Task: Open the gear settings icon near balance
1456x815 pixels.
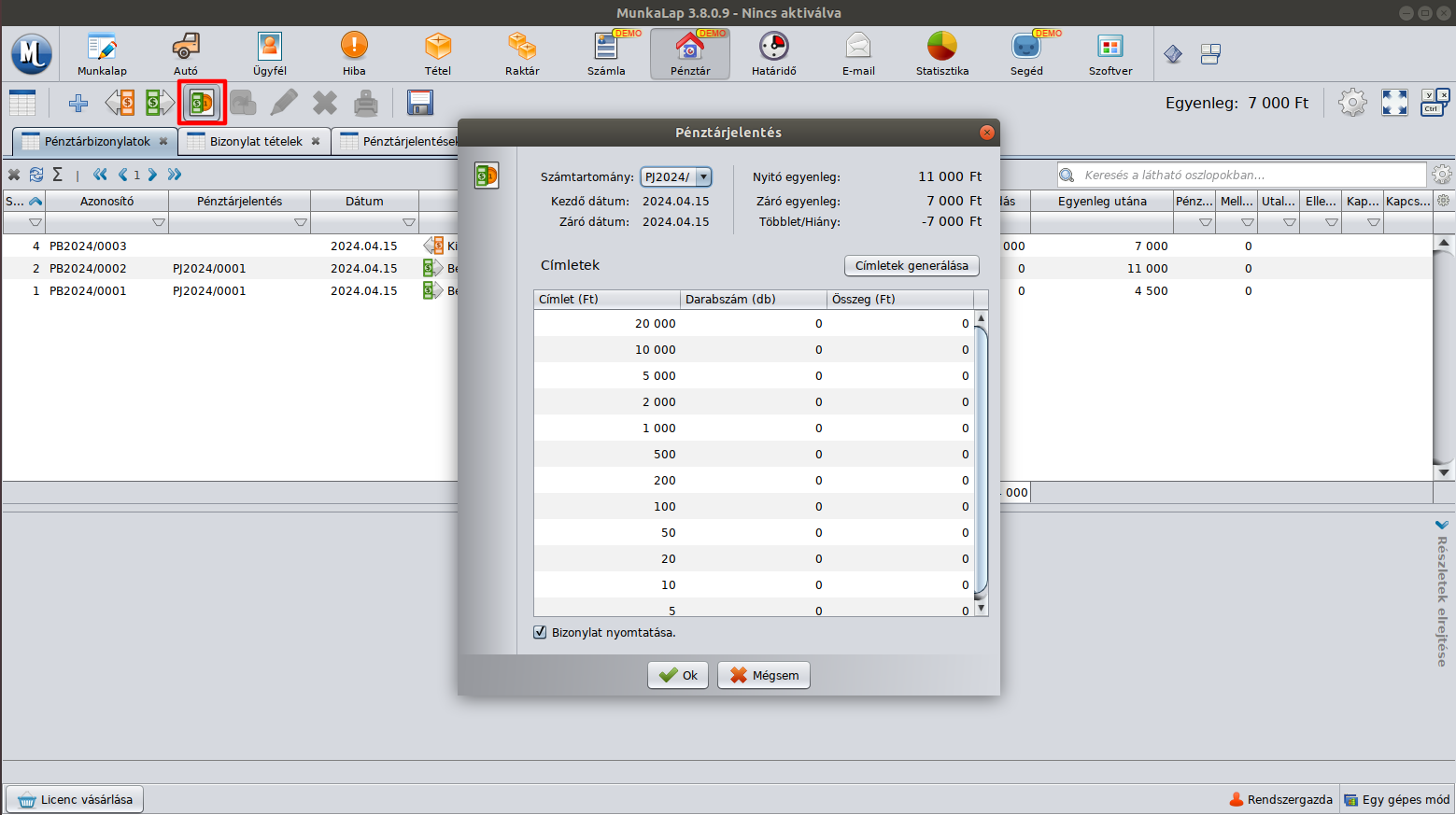Action: pos(1351,103)
